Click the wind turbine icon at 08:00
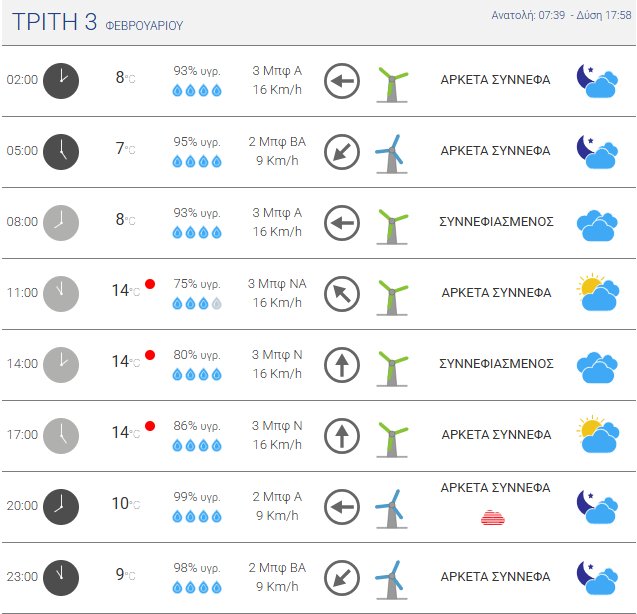 (392, 222)
